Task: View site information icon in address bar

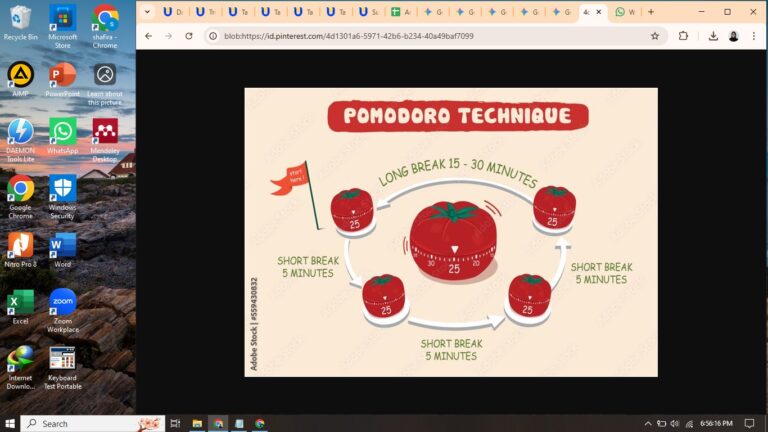Action: pos(213,36)
